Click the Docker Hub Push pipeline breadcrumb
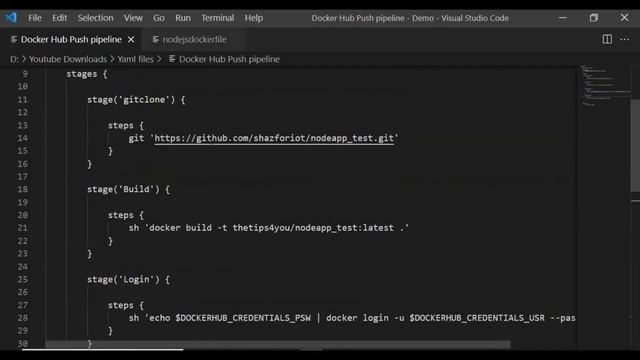The height and width of the screenshot is (360, 640). [229, 59]
